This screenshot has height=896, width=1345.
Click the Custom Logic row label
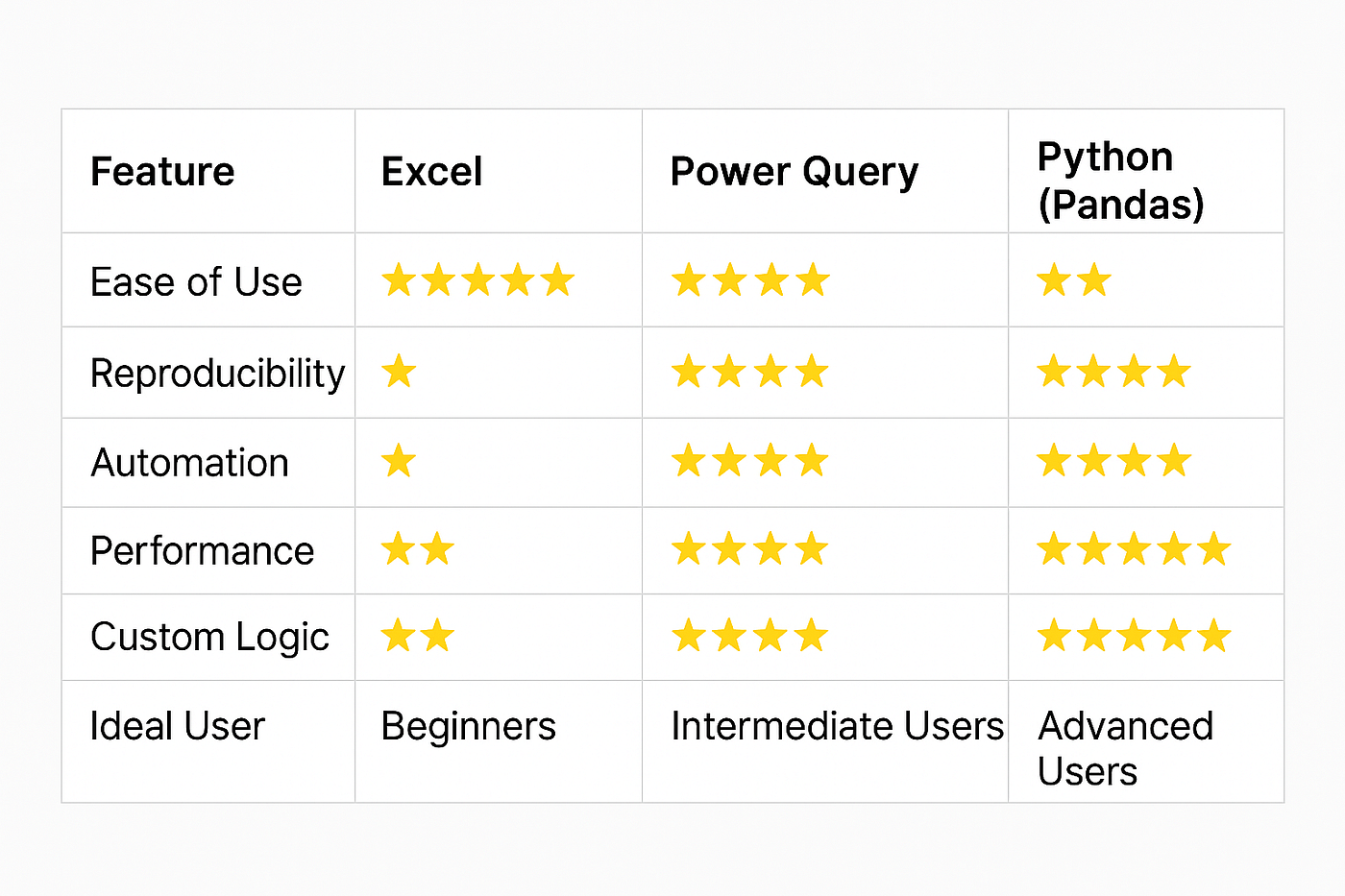tap(209, 638)
